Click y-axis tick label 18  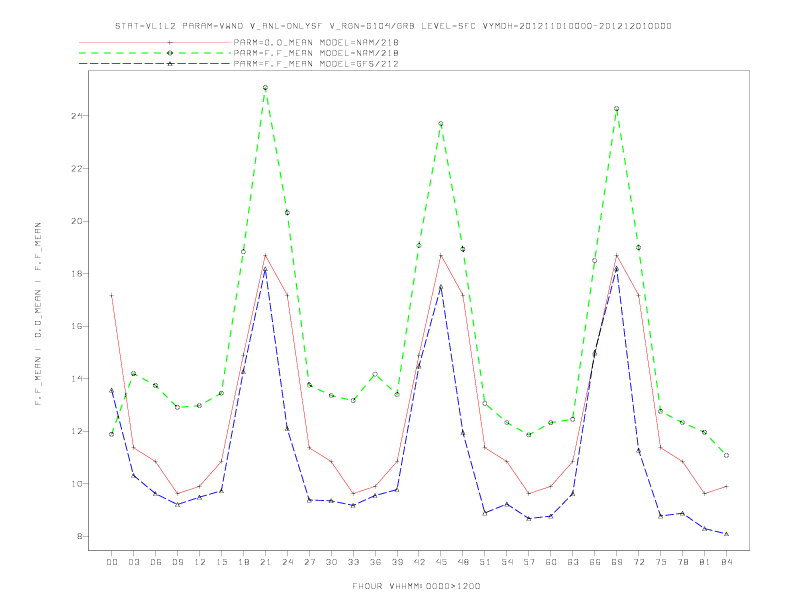[77, 274]
